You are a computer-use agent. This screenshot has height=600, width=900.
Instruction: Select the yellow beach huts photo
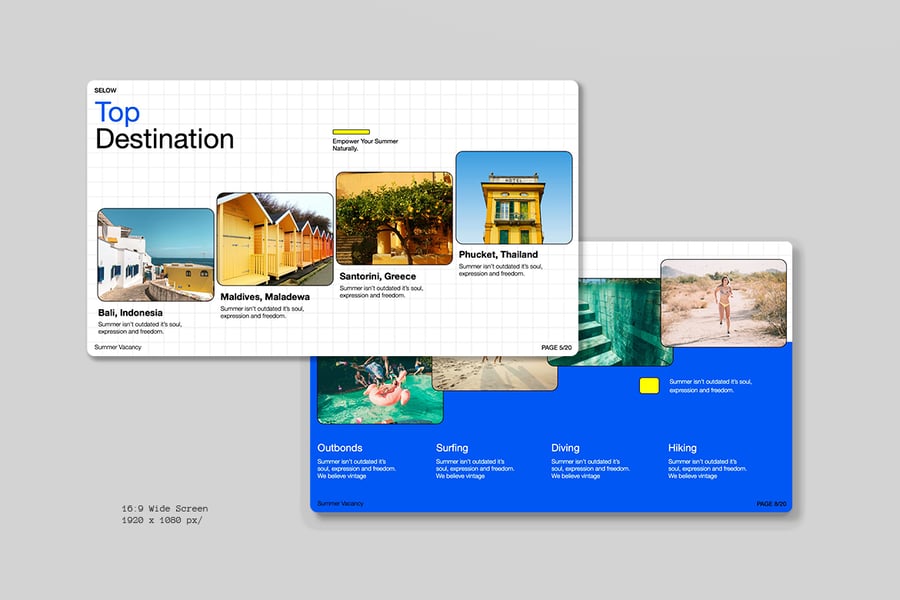tap(275, 239)
